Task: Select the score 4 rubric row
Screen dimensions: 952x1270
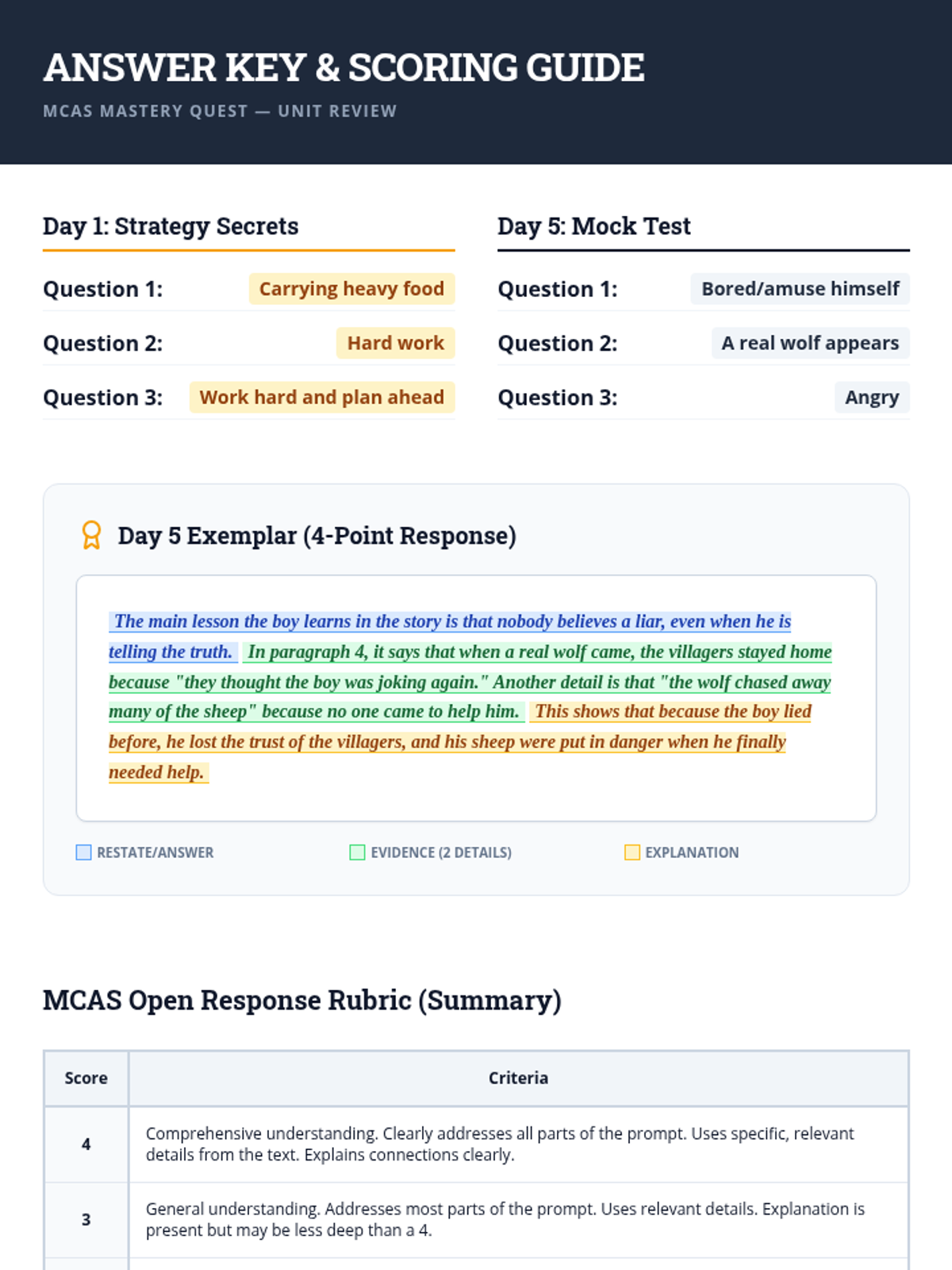Action: (x=476, y=1144)
